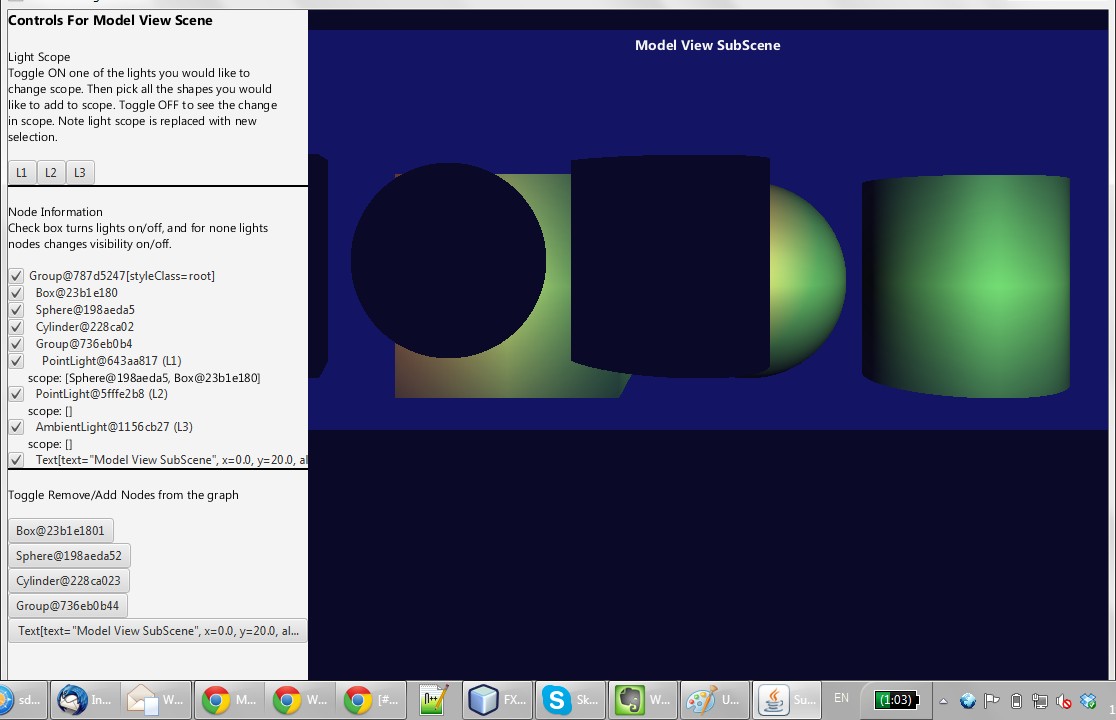The width and height of the screenshot is (1116, 720).
Task: Turn off PointLight (L1) checkbox
Action: 16,361
